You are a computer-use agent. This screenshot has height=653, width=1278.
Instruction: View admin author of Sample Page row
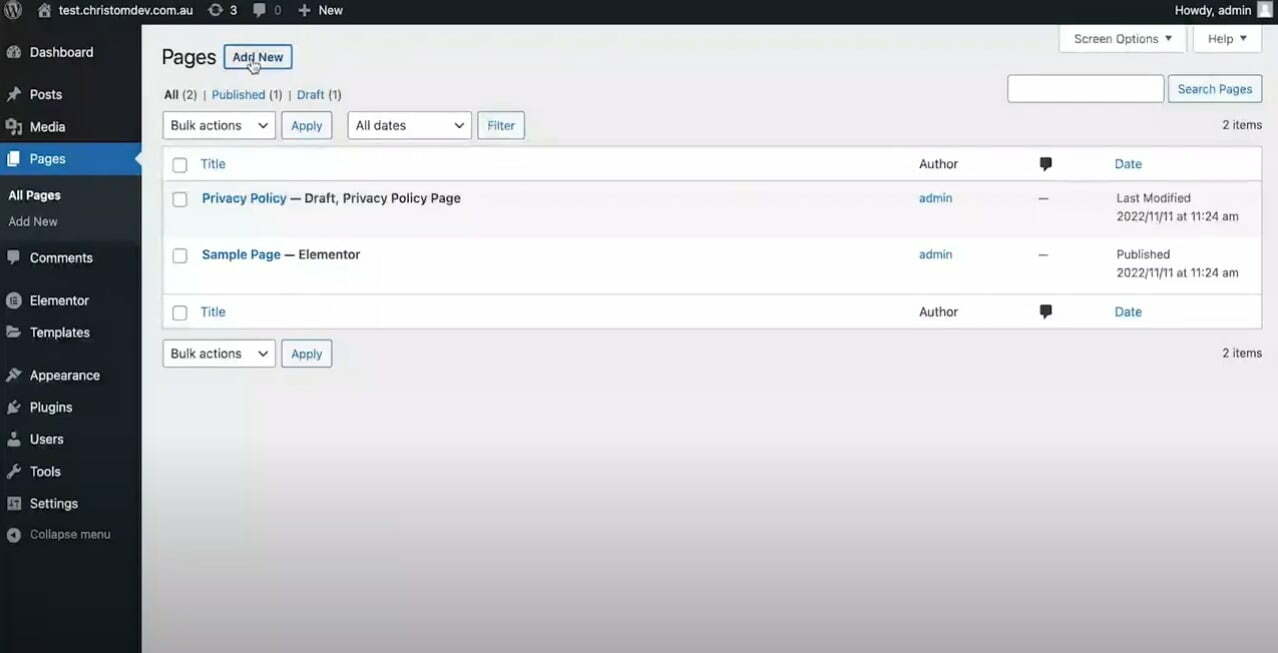(935, 254)
